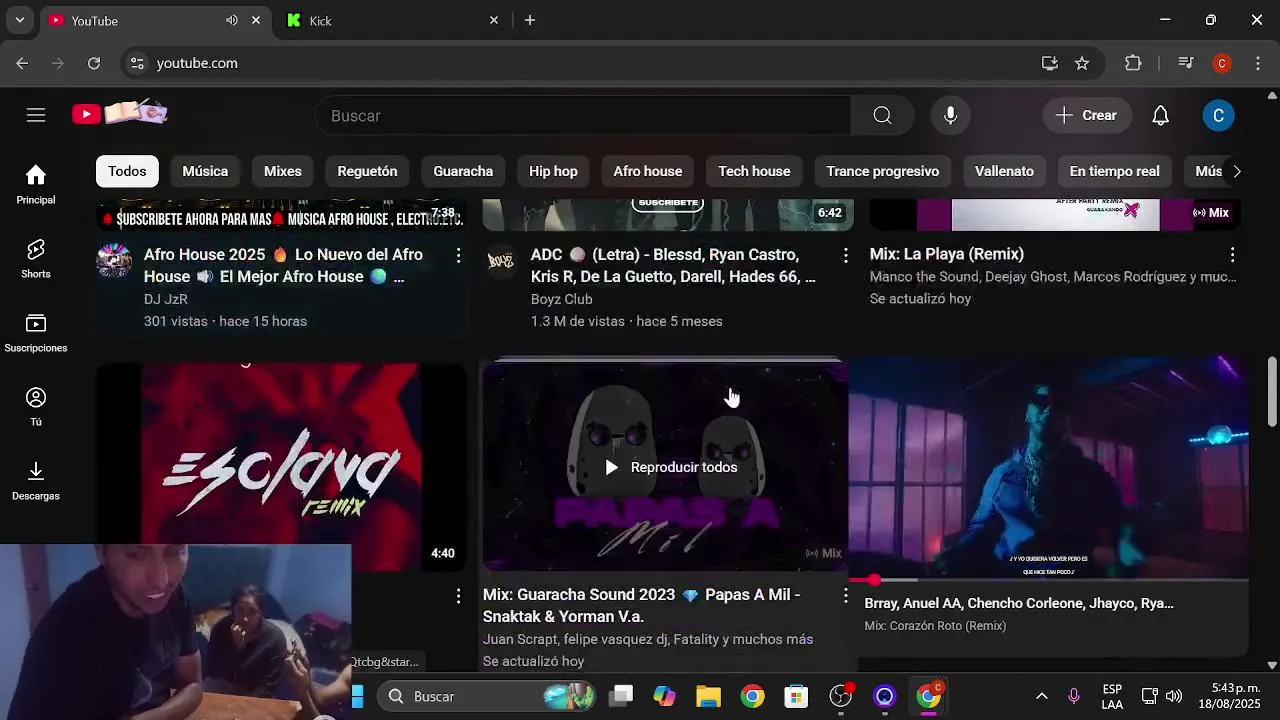Switch to the Kick browser tab
Screen dimensions: 1280x720
393,20
